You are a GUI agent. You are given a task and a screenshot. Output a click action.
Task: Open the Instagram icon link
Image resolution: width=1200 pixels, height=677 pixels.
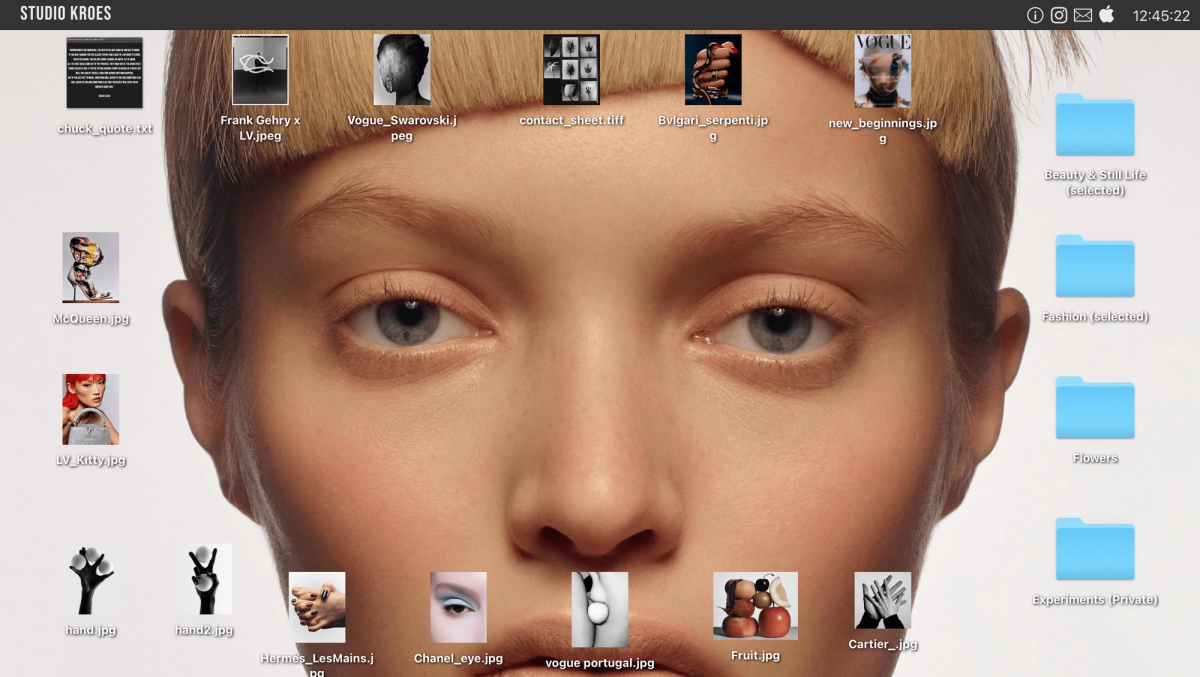1059,15
